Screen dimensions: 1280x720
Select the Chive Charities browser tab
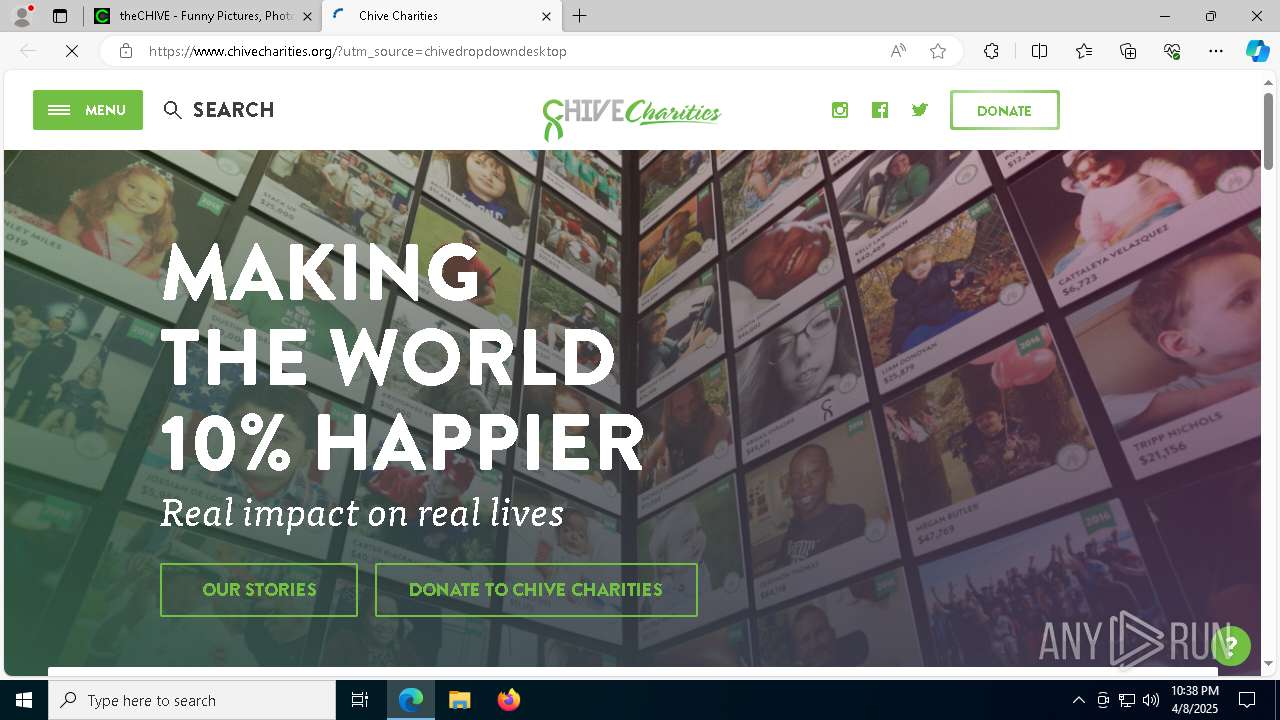[441, 16]
